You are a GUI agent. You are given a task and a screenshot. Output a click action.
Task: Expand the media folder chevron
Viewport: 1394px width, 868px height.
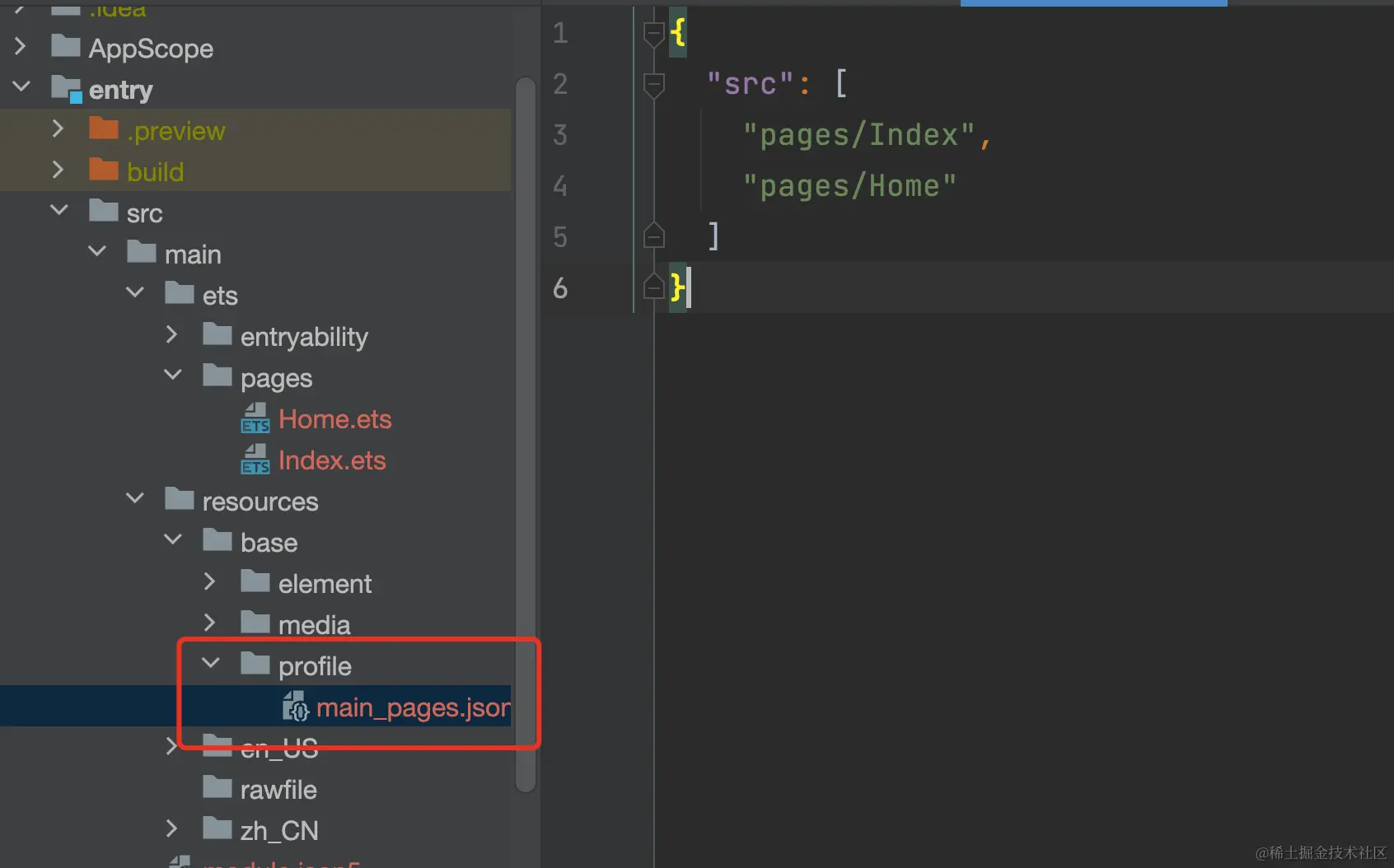coord(209,623)
